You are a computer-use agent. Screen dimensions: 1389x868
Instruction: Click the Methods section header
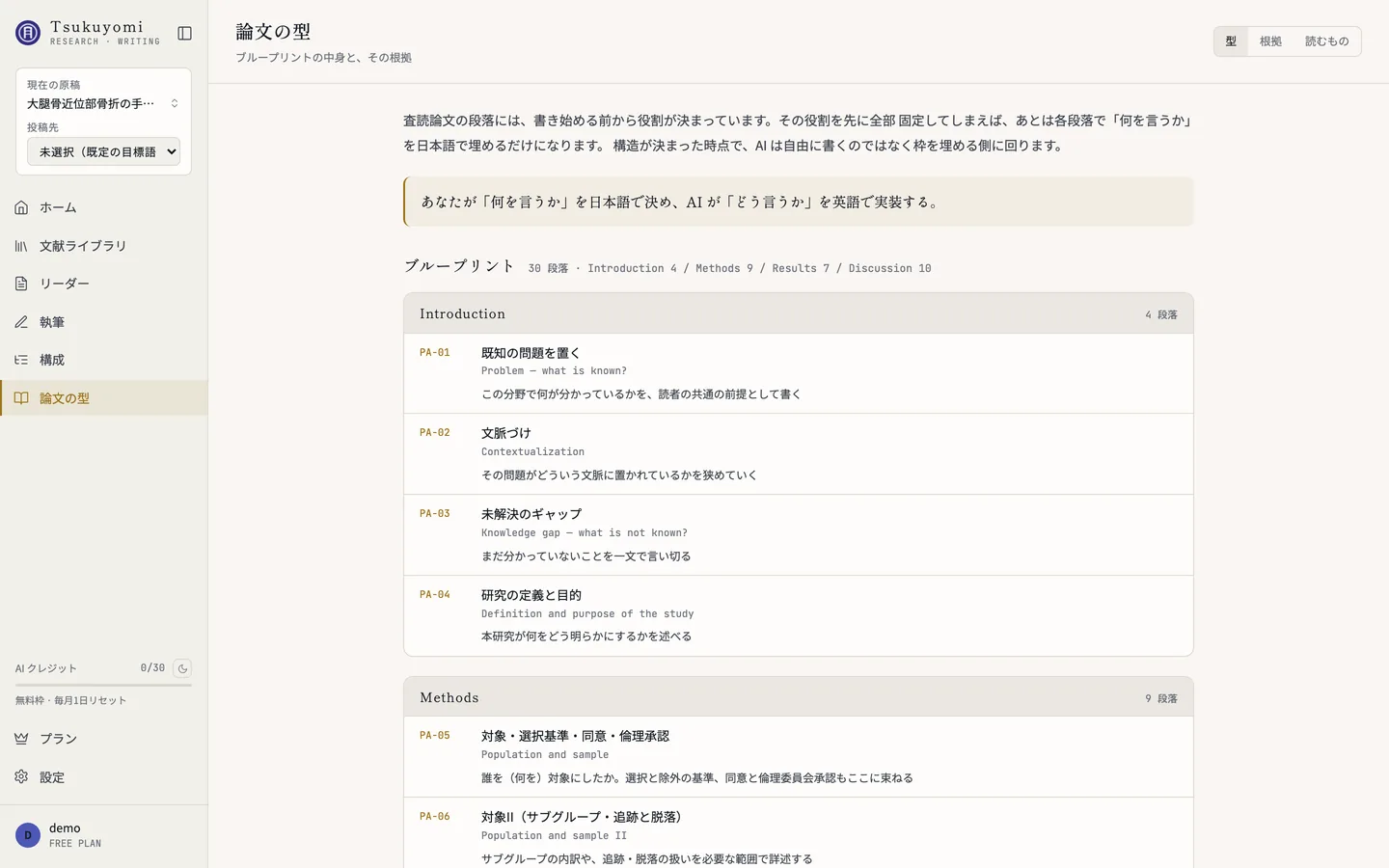[x=799, y=697]
